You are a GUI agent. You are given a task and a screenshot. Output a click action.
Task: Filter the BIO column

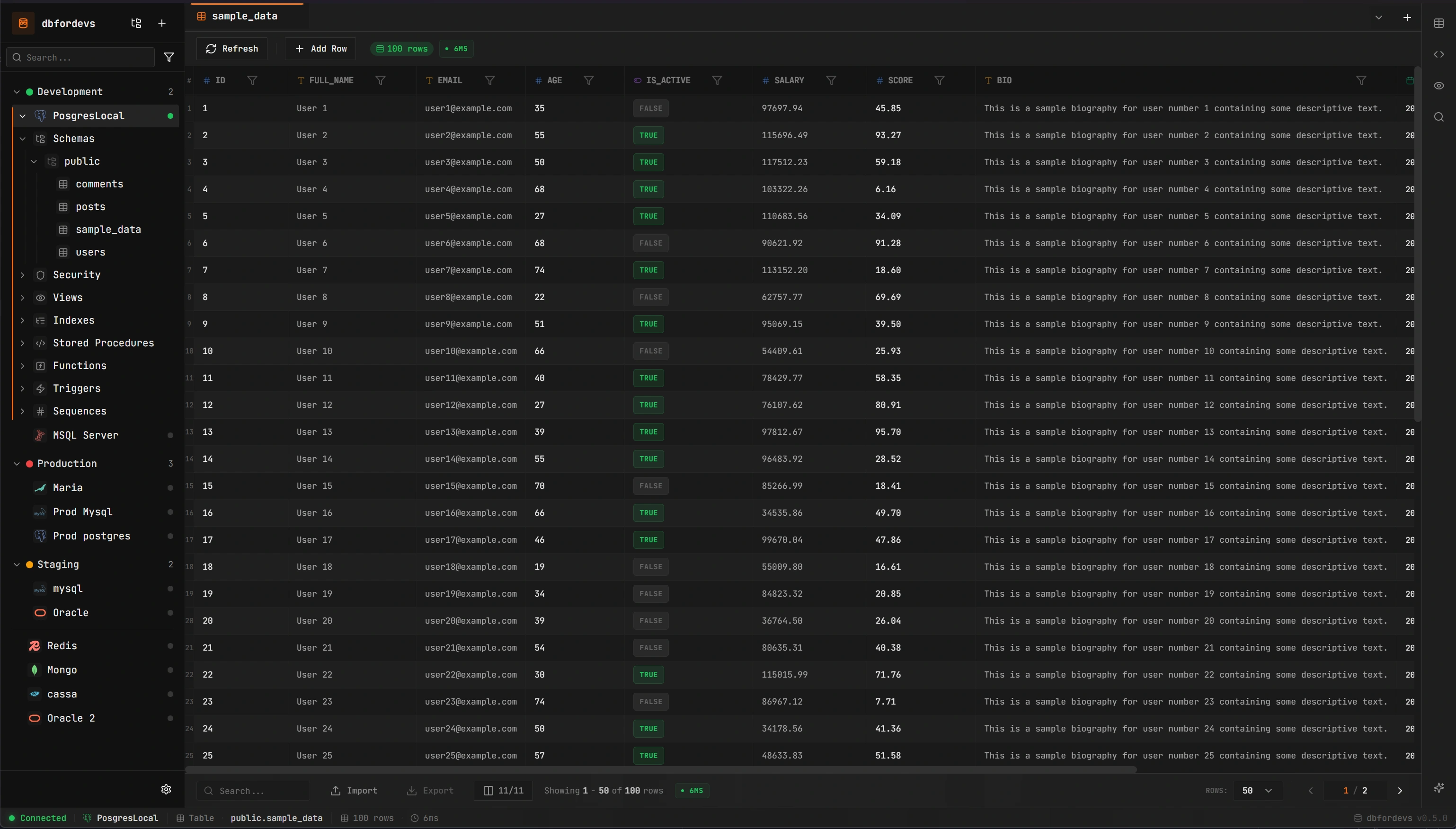click(1361, 81)
